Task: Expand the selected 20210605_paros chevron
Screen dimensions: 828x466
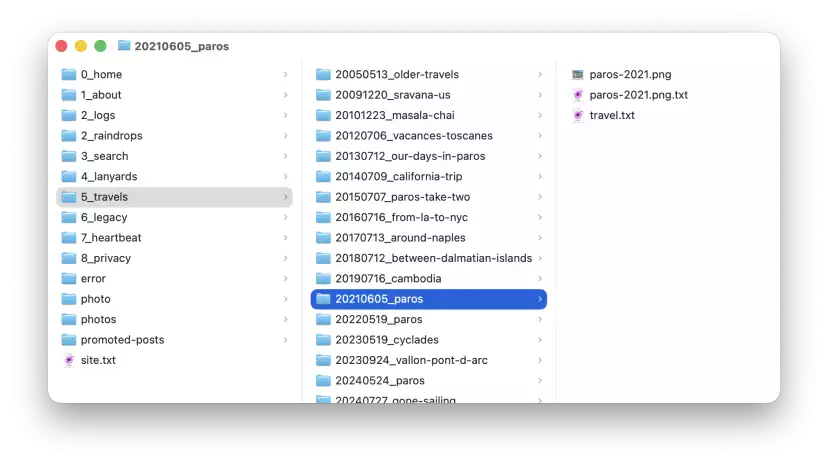Action: click(x=540, y=299)
